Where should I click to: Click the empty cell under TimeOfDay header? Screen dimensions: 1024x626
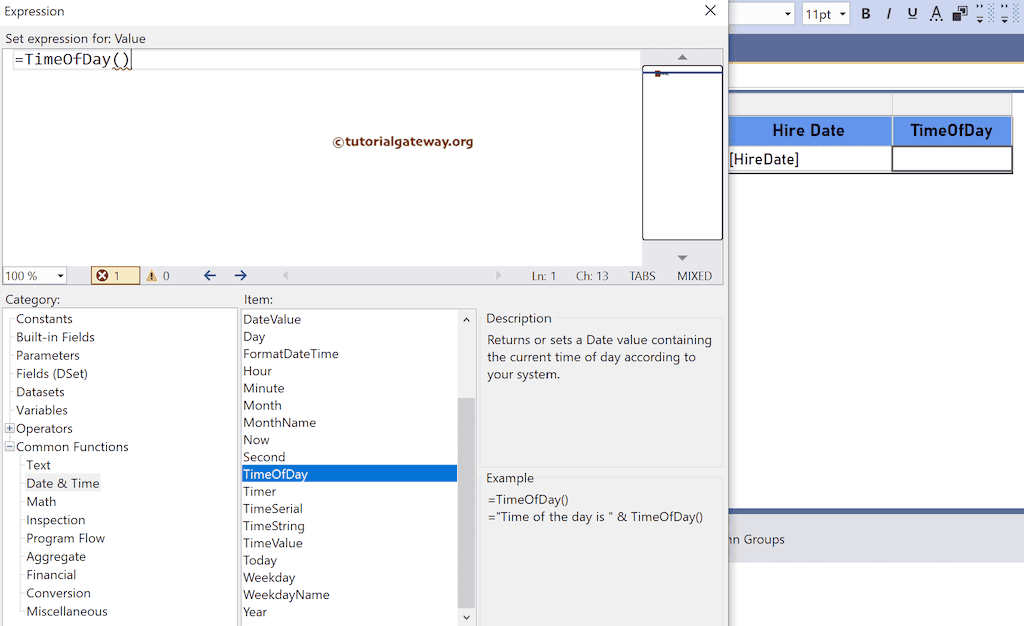(x=952, y=159)
